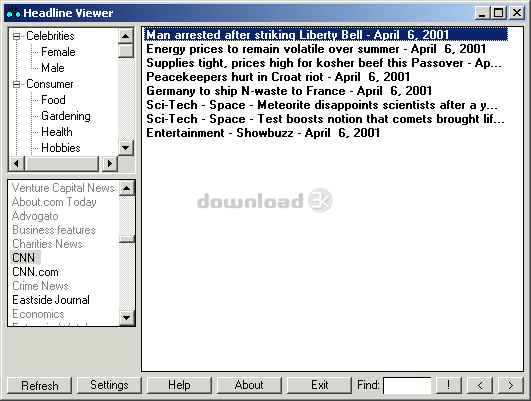Click the source list scroll-up arrow
Viewport: 531px width, 401px height.
[x=127, y=188]
